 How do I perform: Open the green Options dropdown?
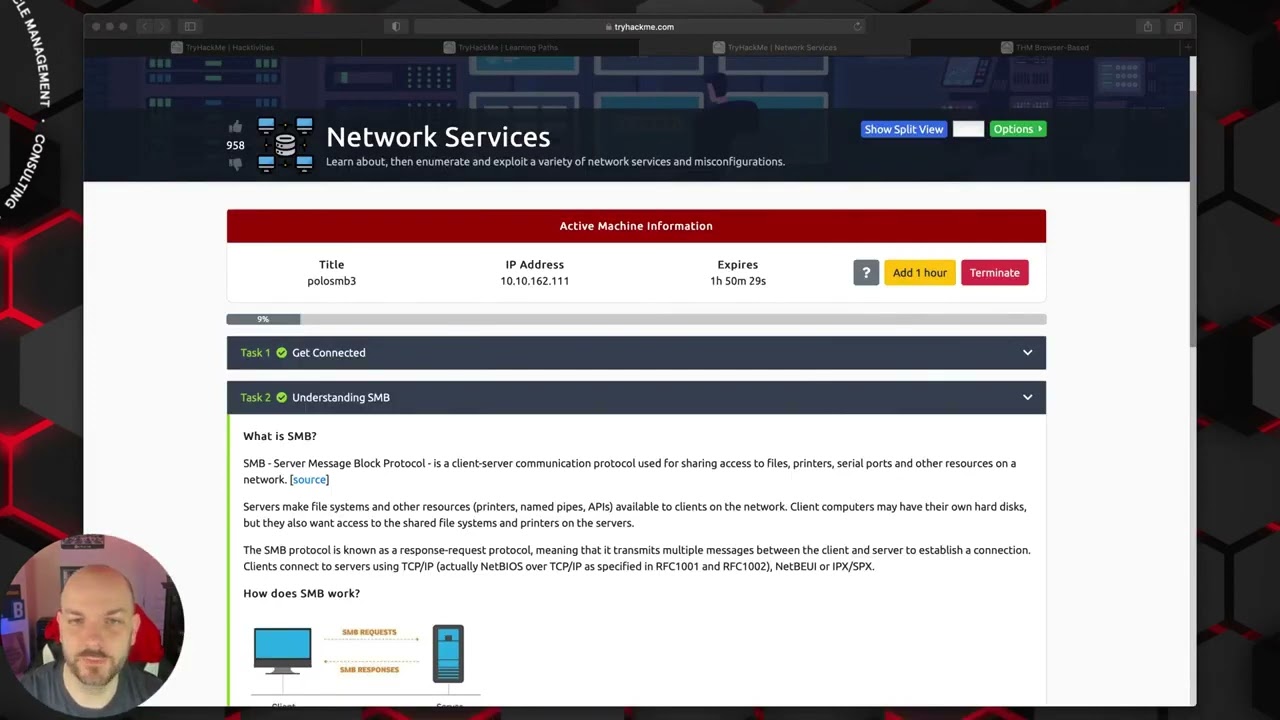[x=1018, y=129]
